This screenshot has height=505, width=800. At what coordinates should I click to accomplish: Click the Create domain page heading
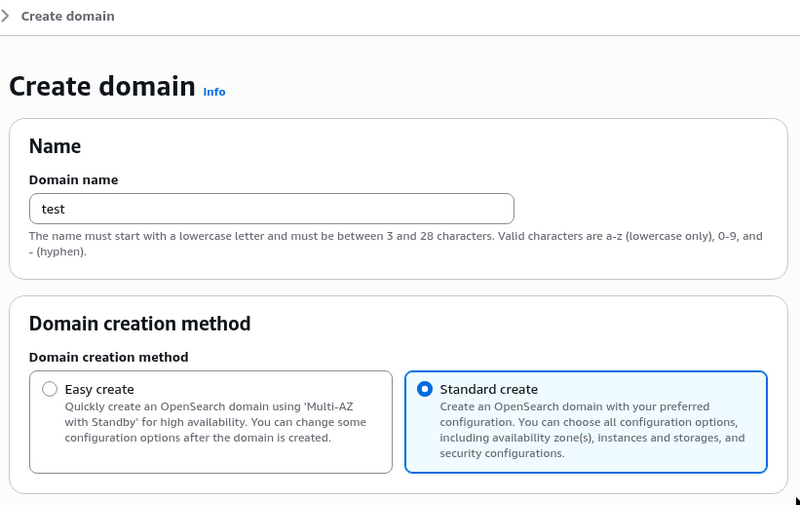pyautogui.click(x=102, y=86)
